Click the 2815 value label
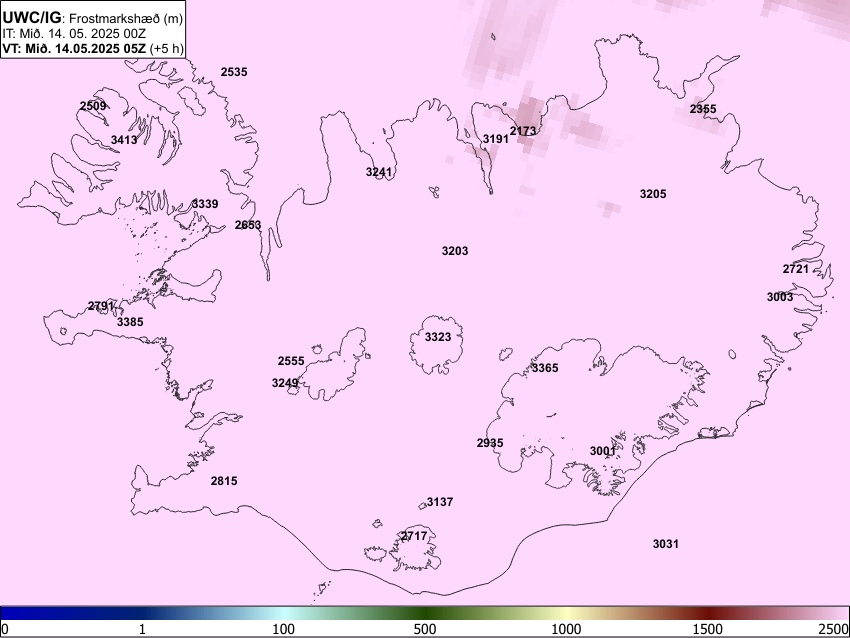This screenshot has height=638, width=850. (x=224, y=481)
